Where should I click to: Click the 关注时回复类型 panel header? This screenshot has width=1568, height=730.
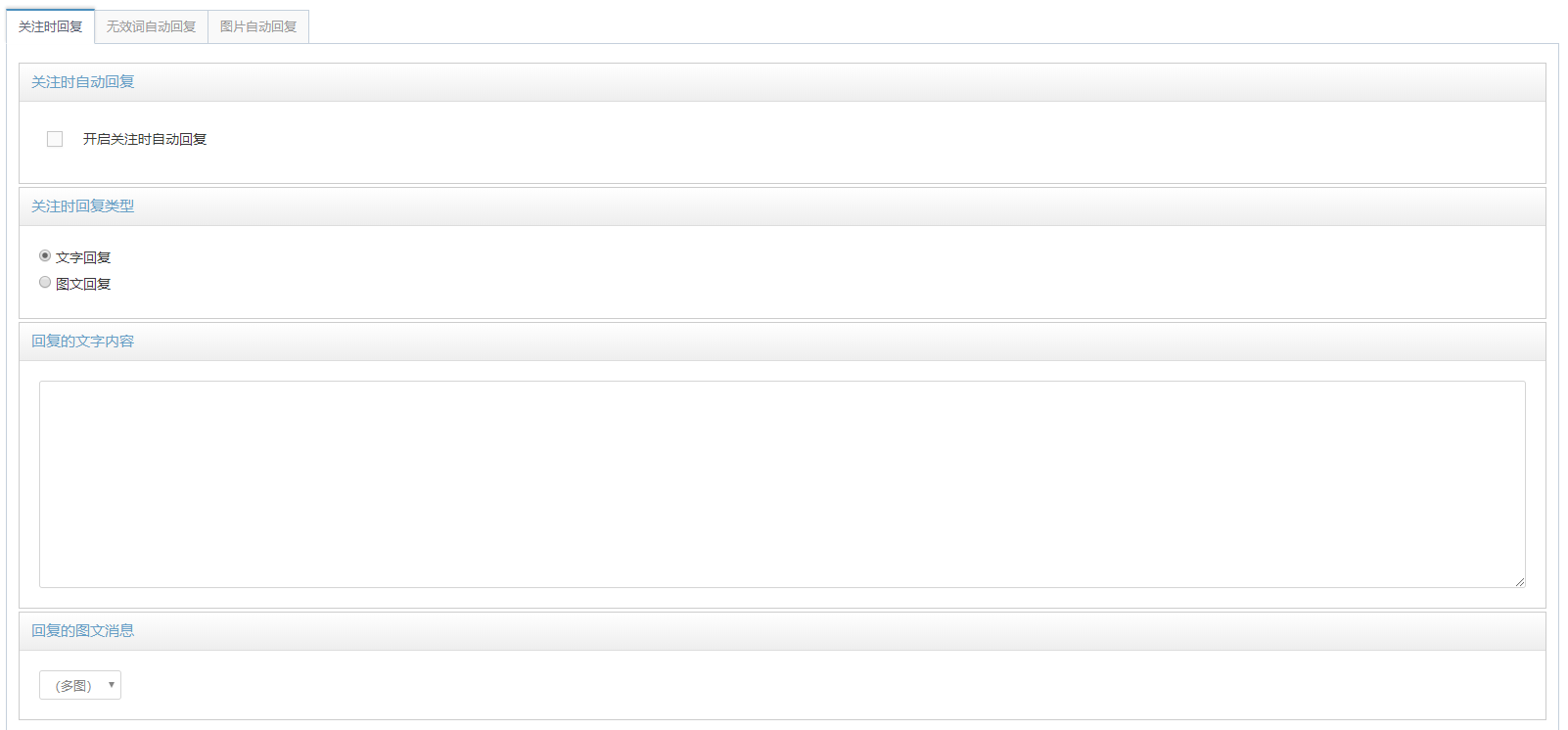click(782, 206)
